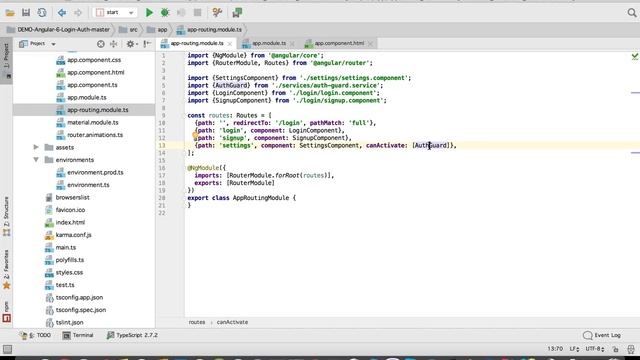Viewport: 640px width, 360px height.
Task: Run the app with the green play icon
Action: coord(149,13)
